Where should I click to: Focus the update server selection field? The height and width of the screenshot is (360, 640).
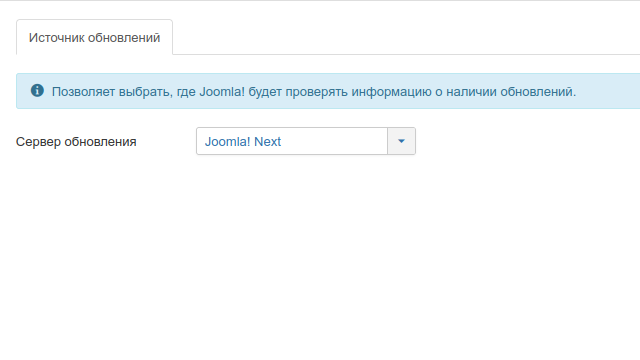point(306,141)
